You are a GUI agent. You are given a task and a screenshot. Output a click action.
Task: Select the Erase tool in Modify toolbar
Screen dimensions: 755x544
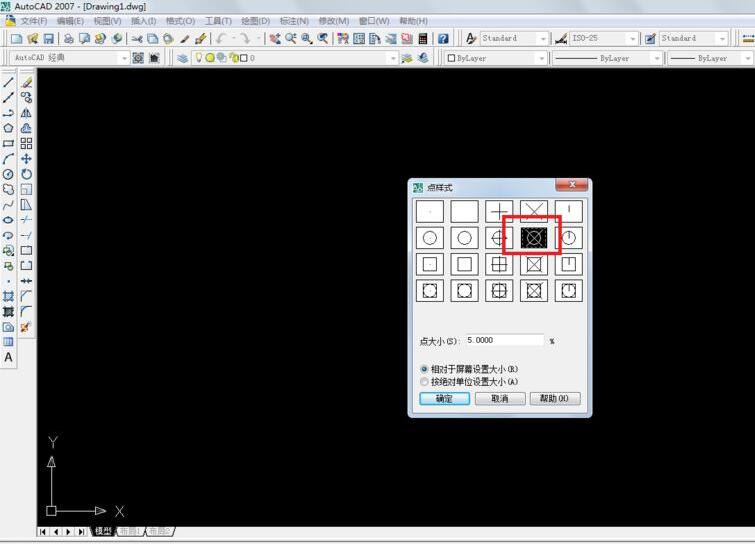tap(26, 82)
